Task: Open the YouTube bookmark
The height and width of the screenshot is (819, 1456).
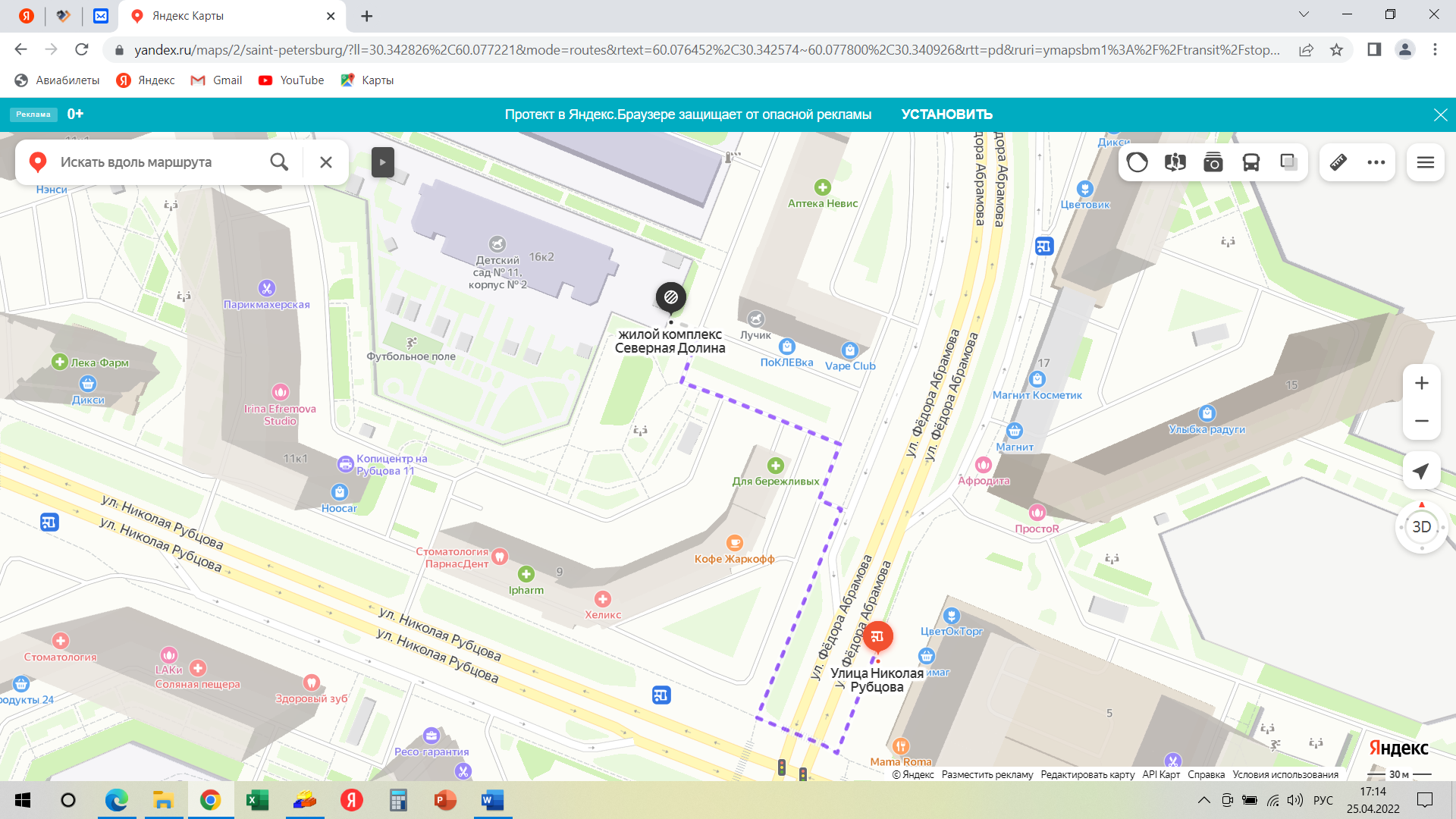Action: 291,80
